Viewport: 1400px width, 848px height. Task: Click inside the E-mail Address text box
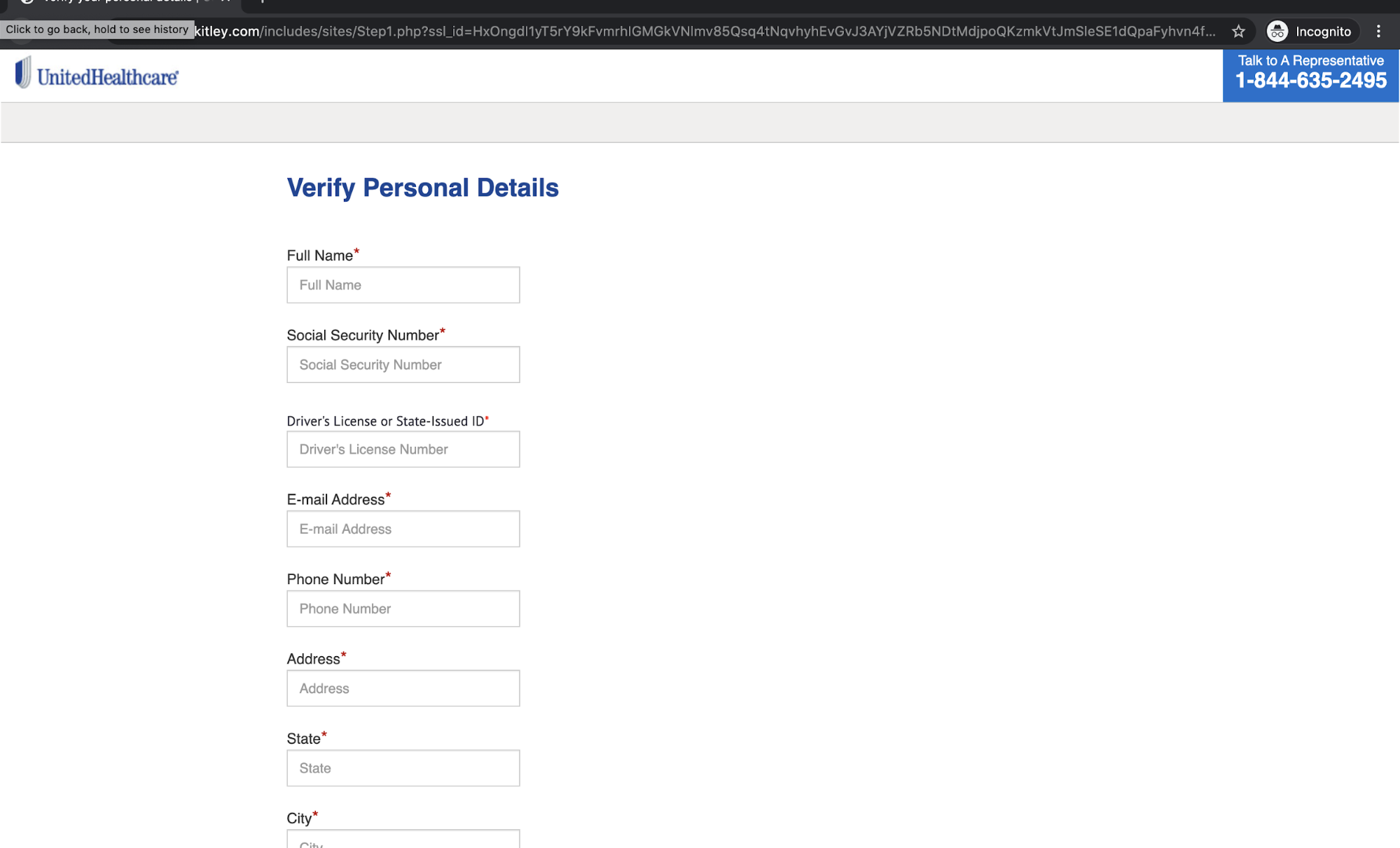403,529
